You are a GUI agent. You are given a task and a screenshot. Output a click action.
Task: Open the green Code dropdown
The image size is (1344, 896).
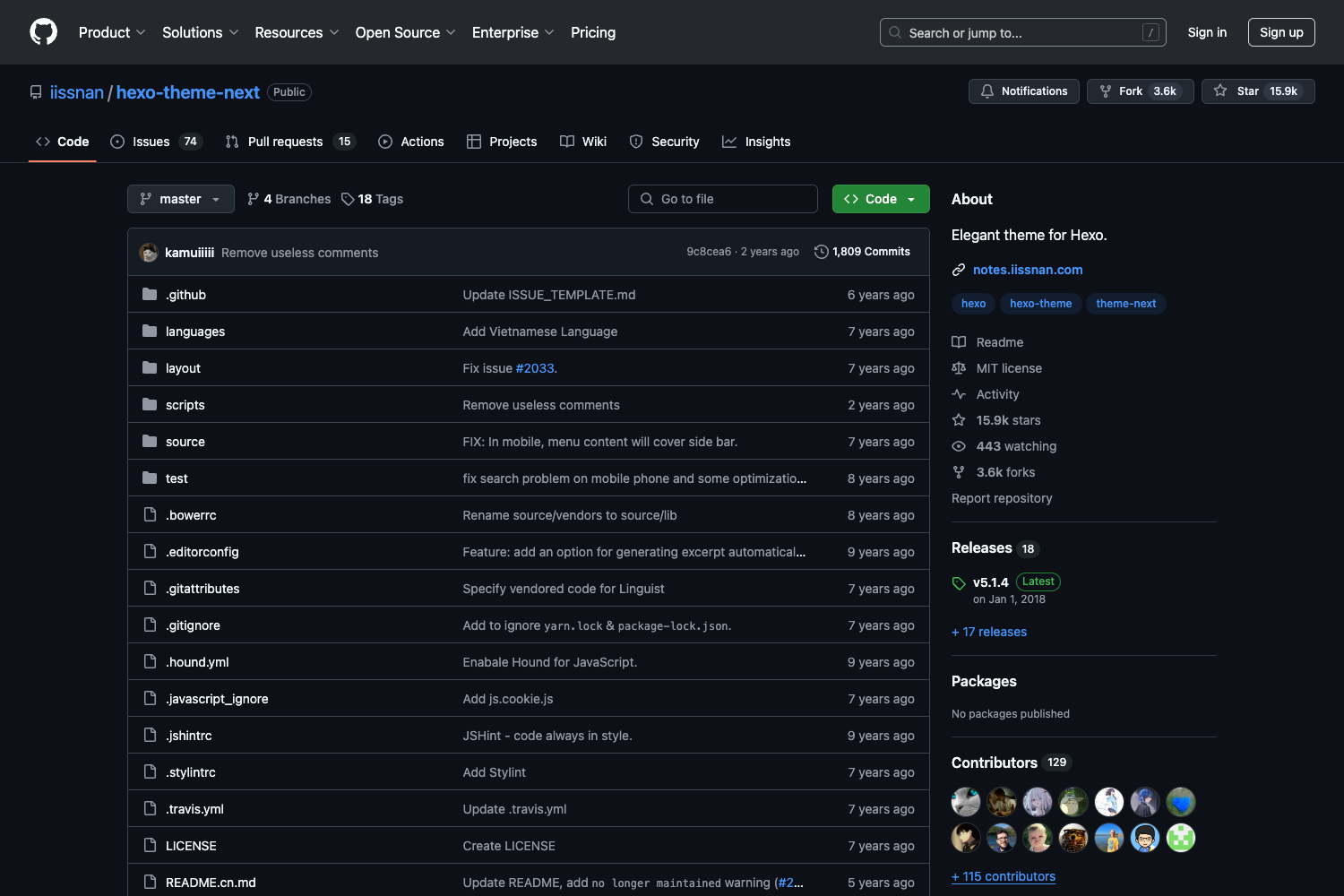pos(881,199)
